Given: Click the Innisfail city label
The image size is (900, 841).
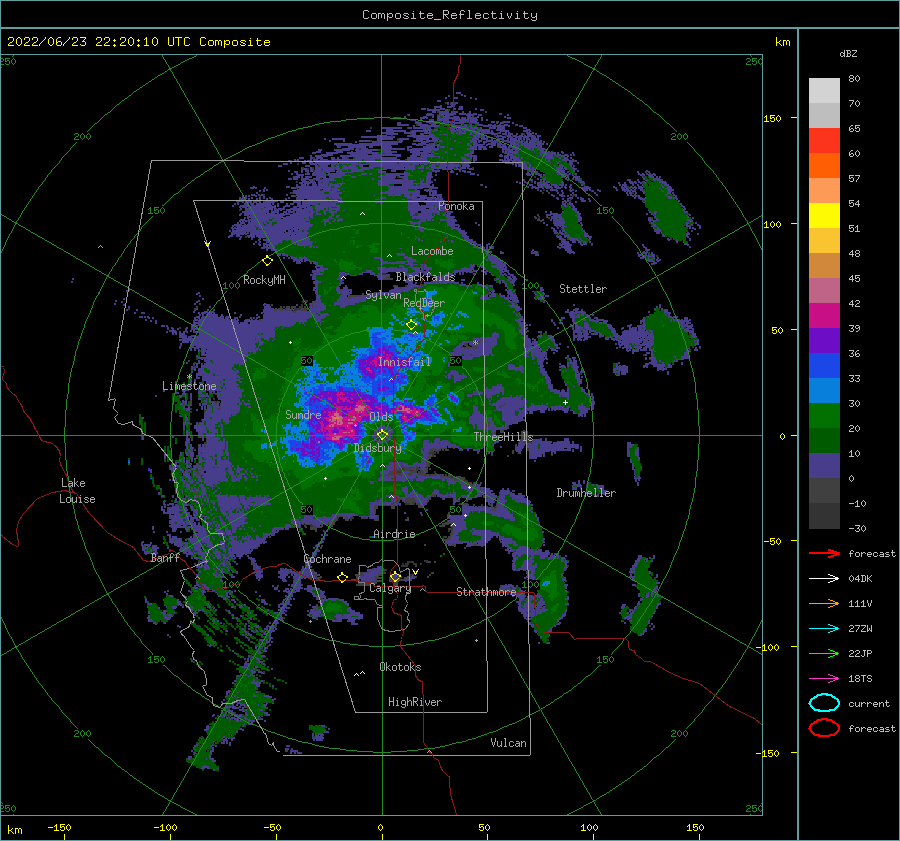Looking at the screenshot, I should [x=404, y=362].
